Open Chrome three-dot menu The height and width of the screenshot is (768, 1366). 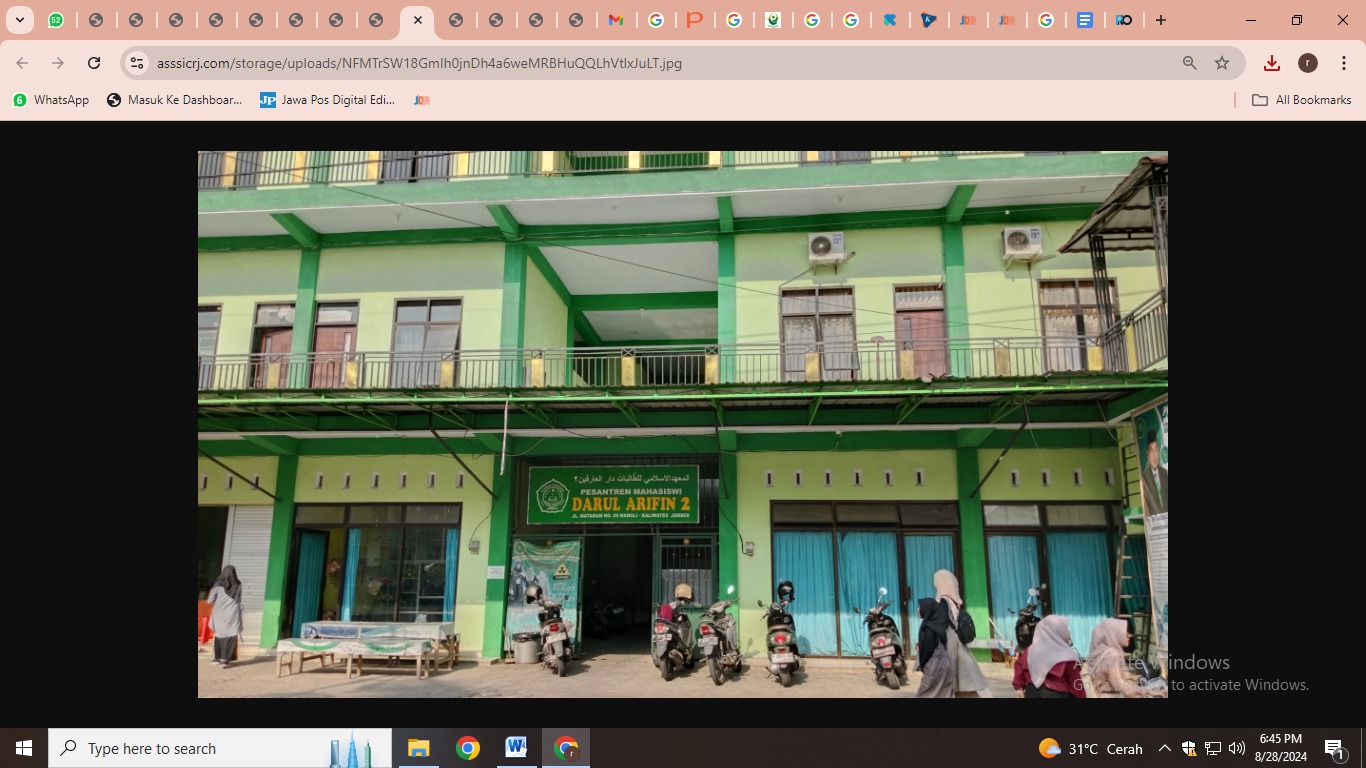tap(1344, 63)
